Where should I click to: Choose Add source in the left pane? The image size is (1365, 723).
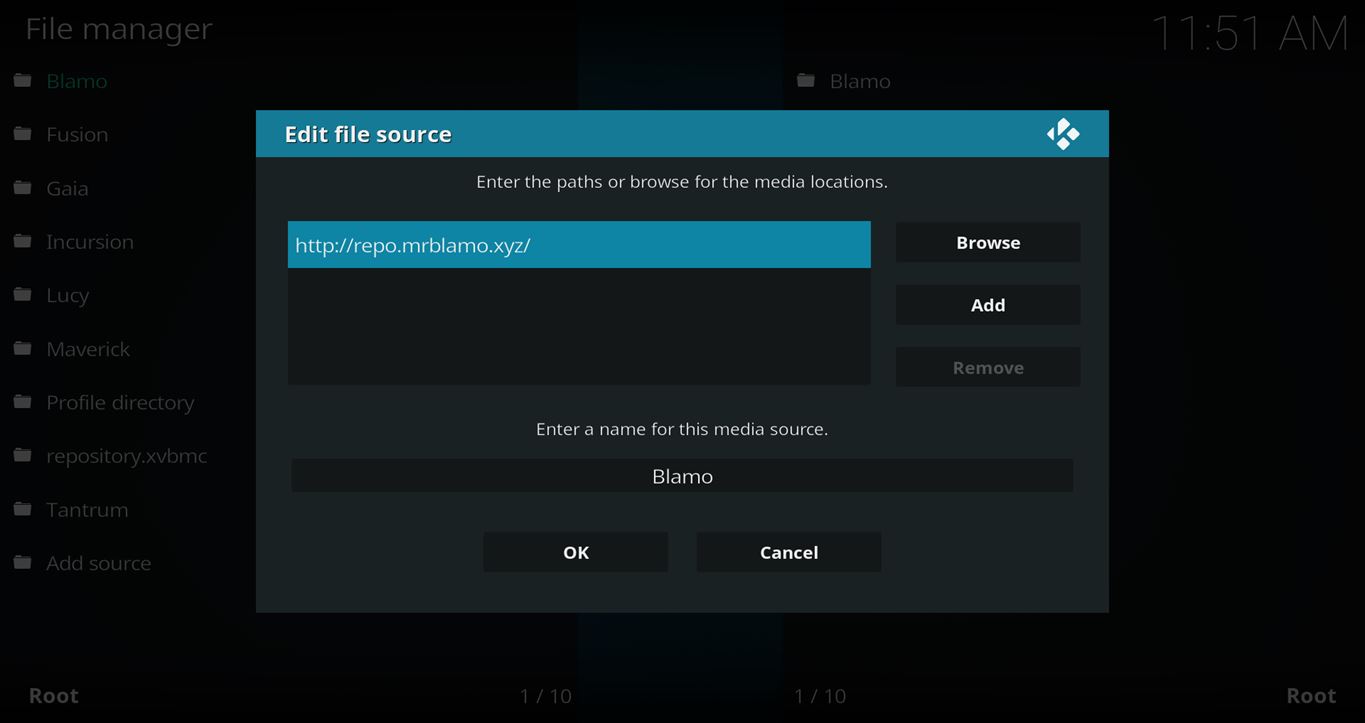coord(98,563)
